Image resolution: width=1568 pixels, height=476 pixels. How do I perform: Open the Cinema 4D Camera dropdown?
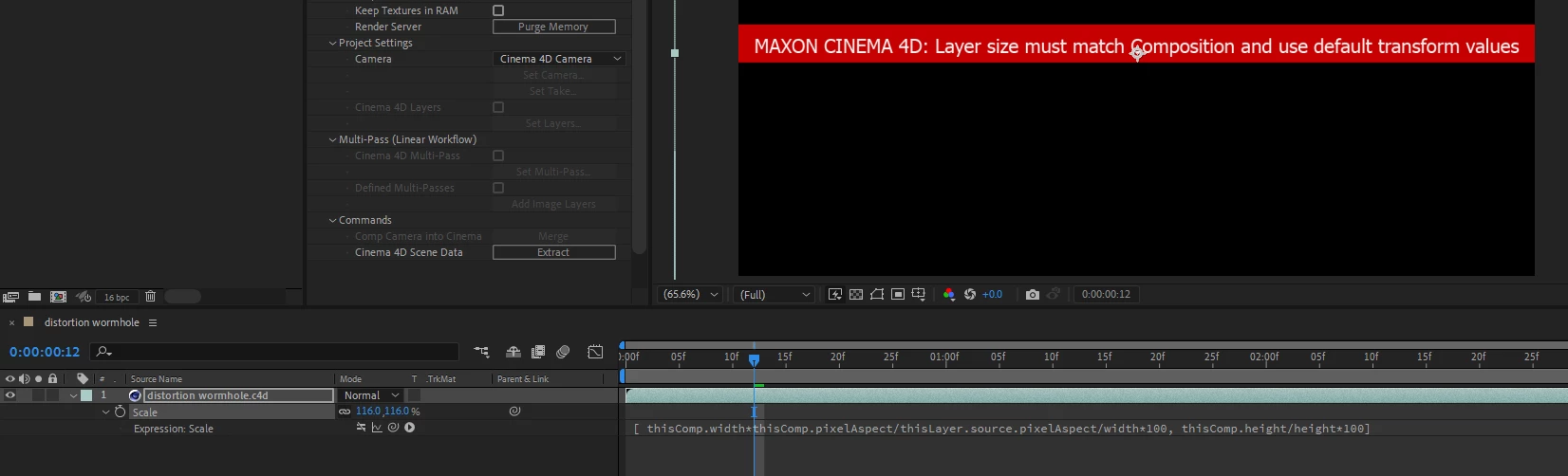point(559,59)
